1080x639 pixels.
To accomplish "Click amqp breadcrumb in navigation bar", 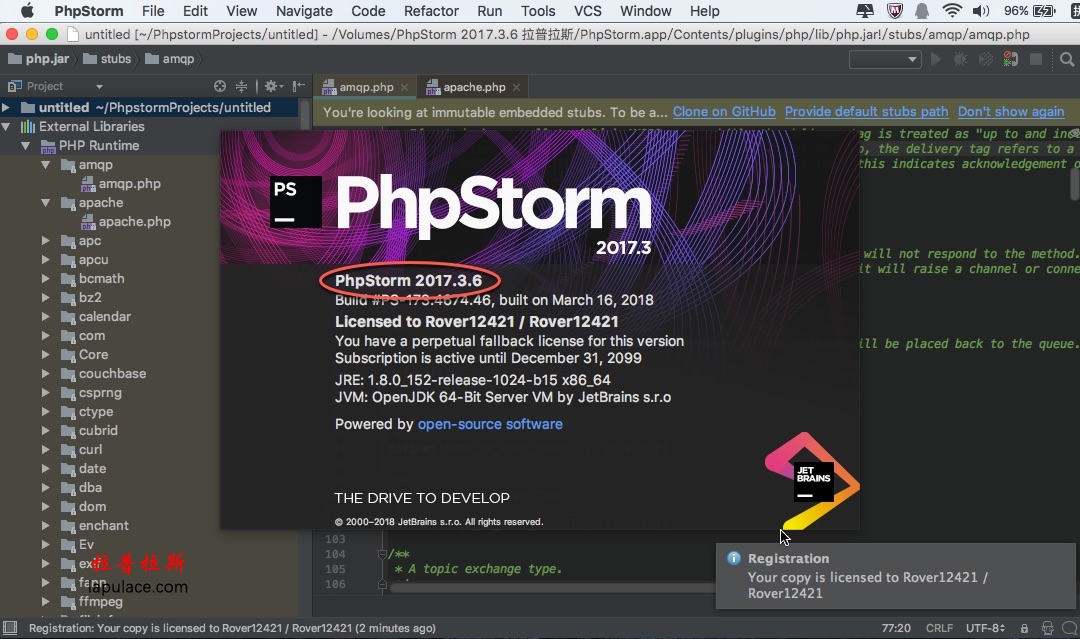I will [170, 59].
